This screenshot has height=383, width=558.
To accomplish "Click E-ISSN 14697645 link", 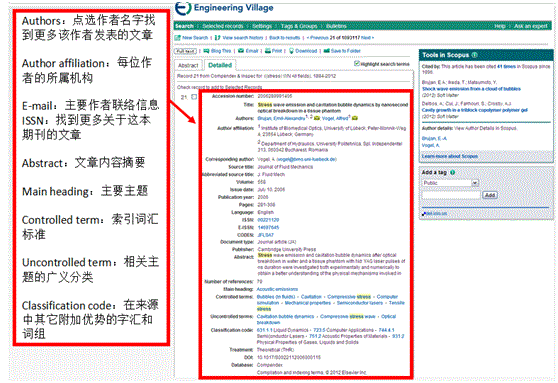I will coord(268,227).
